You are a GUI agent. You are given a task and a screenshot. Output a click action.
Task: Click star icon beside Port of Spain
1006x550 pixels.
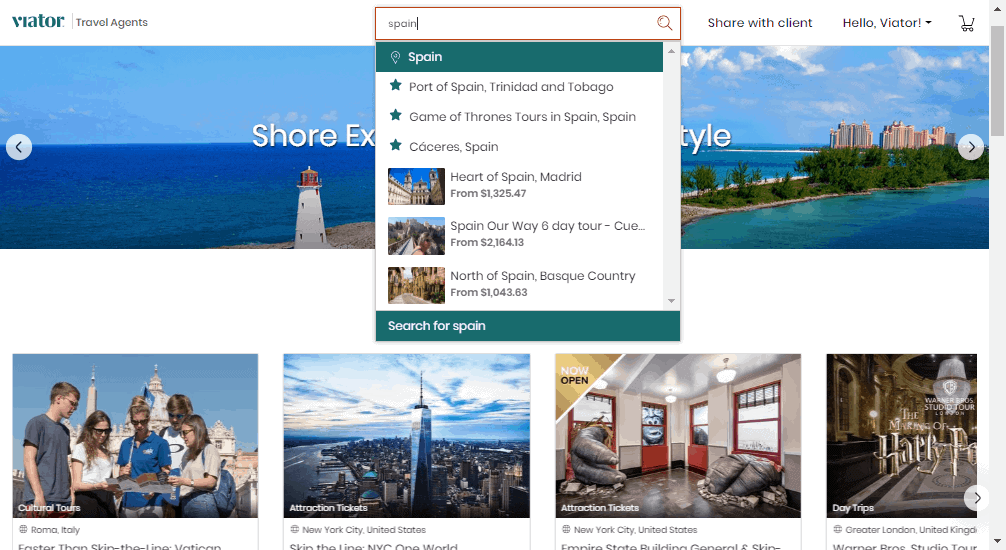396,85
